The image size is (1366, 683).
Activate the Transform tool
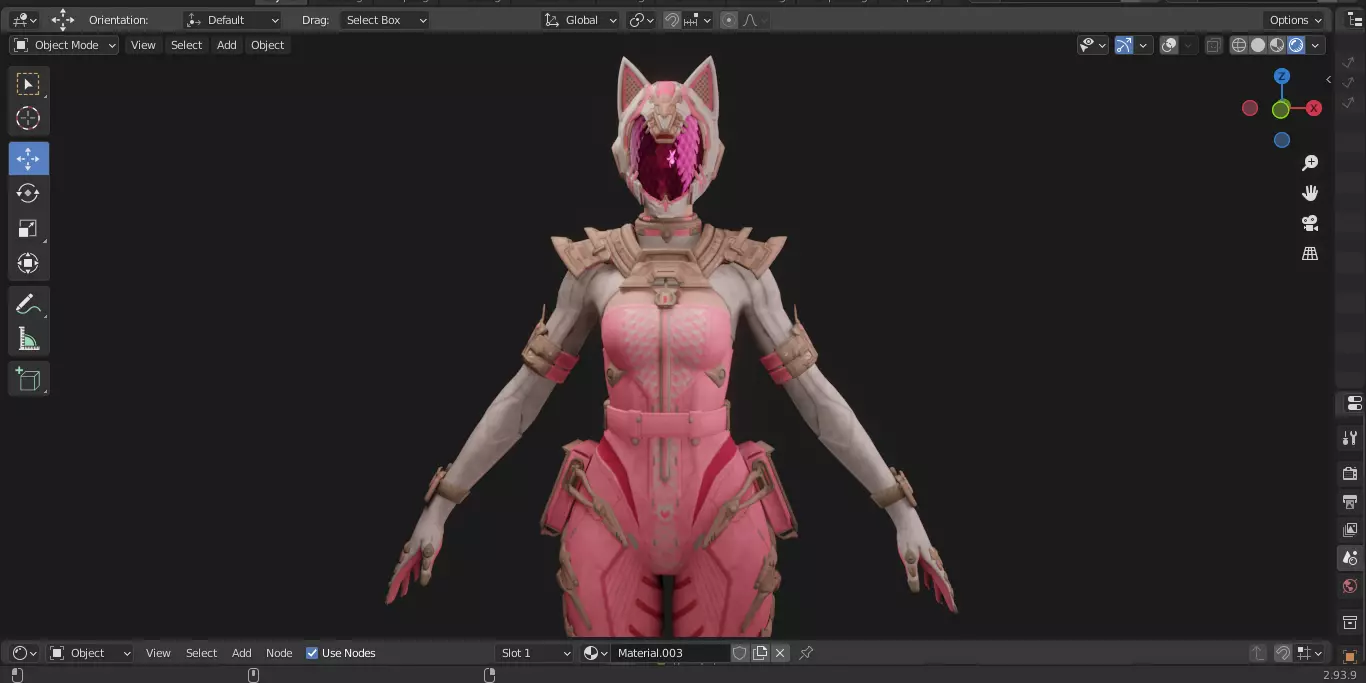point(28,263)
